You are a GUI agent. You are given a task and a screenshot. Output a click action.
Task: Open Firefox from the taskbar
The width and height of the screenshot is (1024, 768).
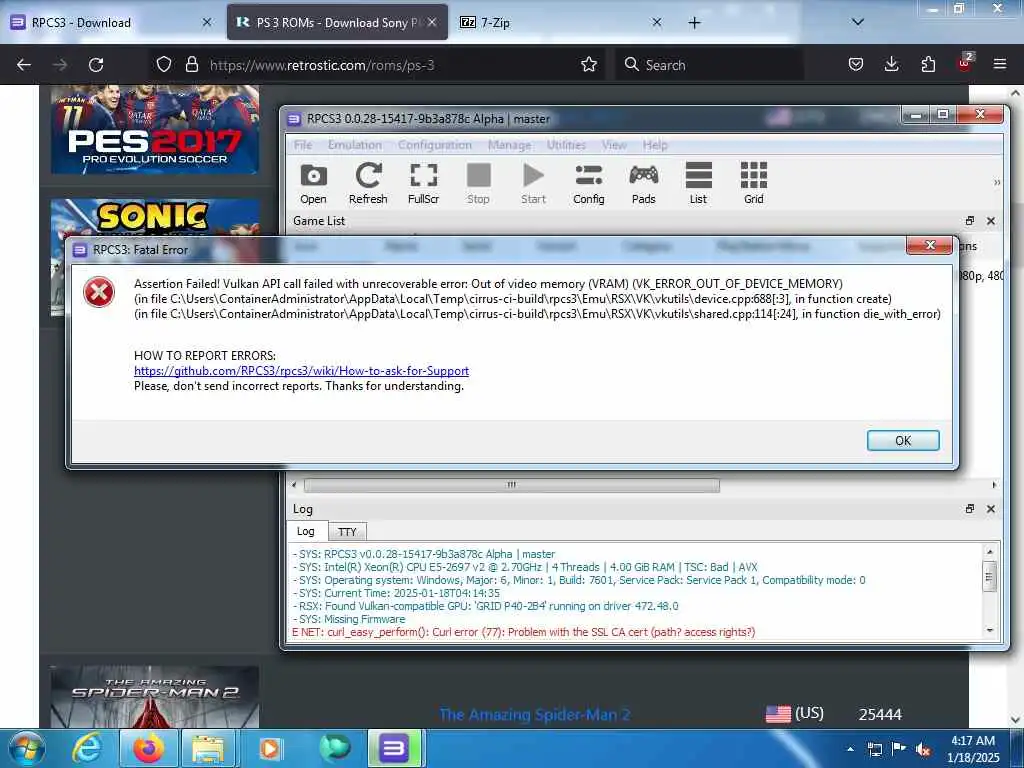click(x=149, y=748)
